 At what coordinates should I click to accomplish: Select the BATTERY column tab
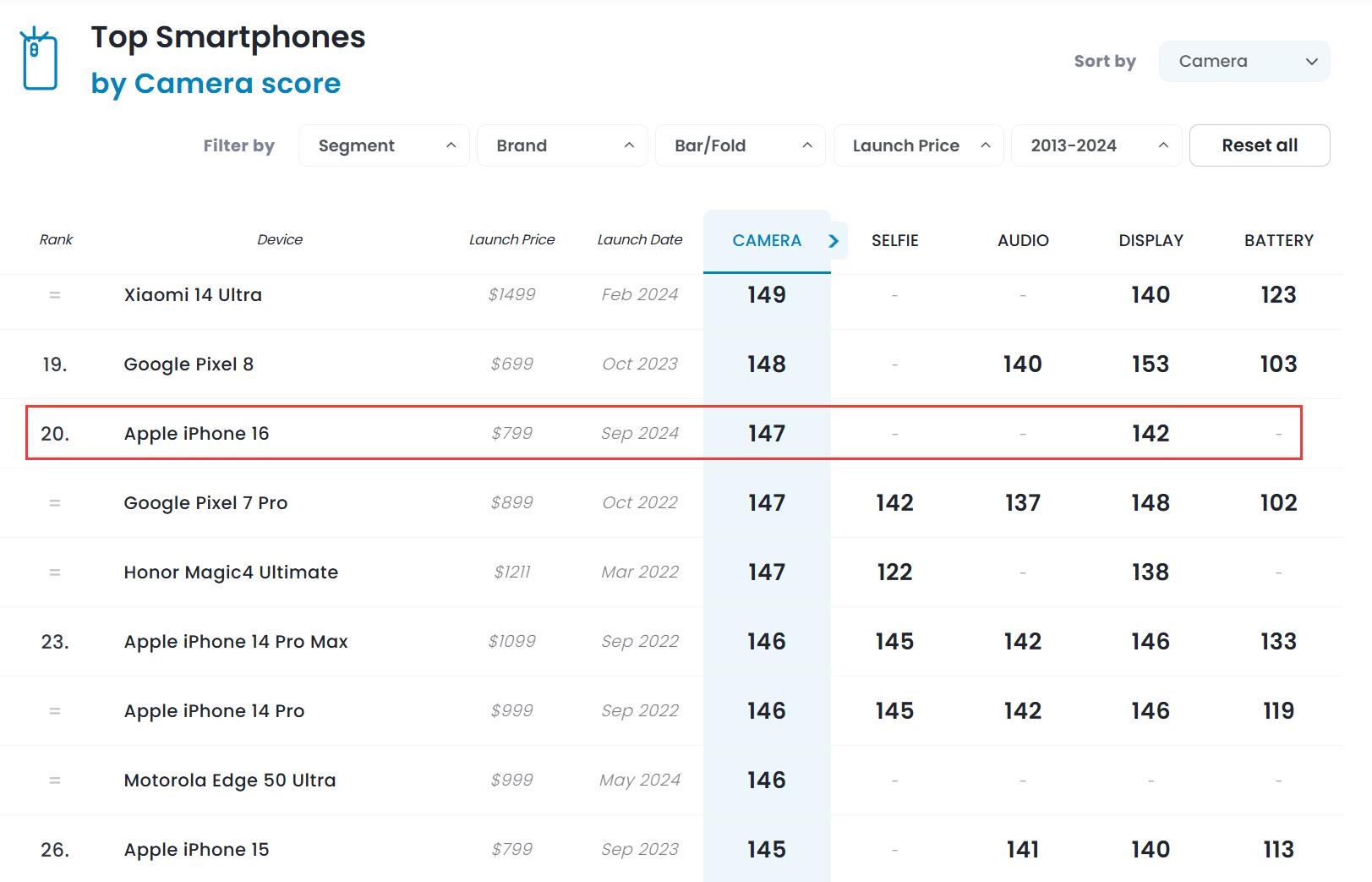click(1278, 241)
